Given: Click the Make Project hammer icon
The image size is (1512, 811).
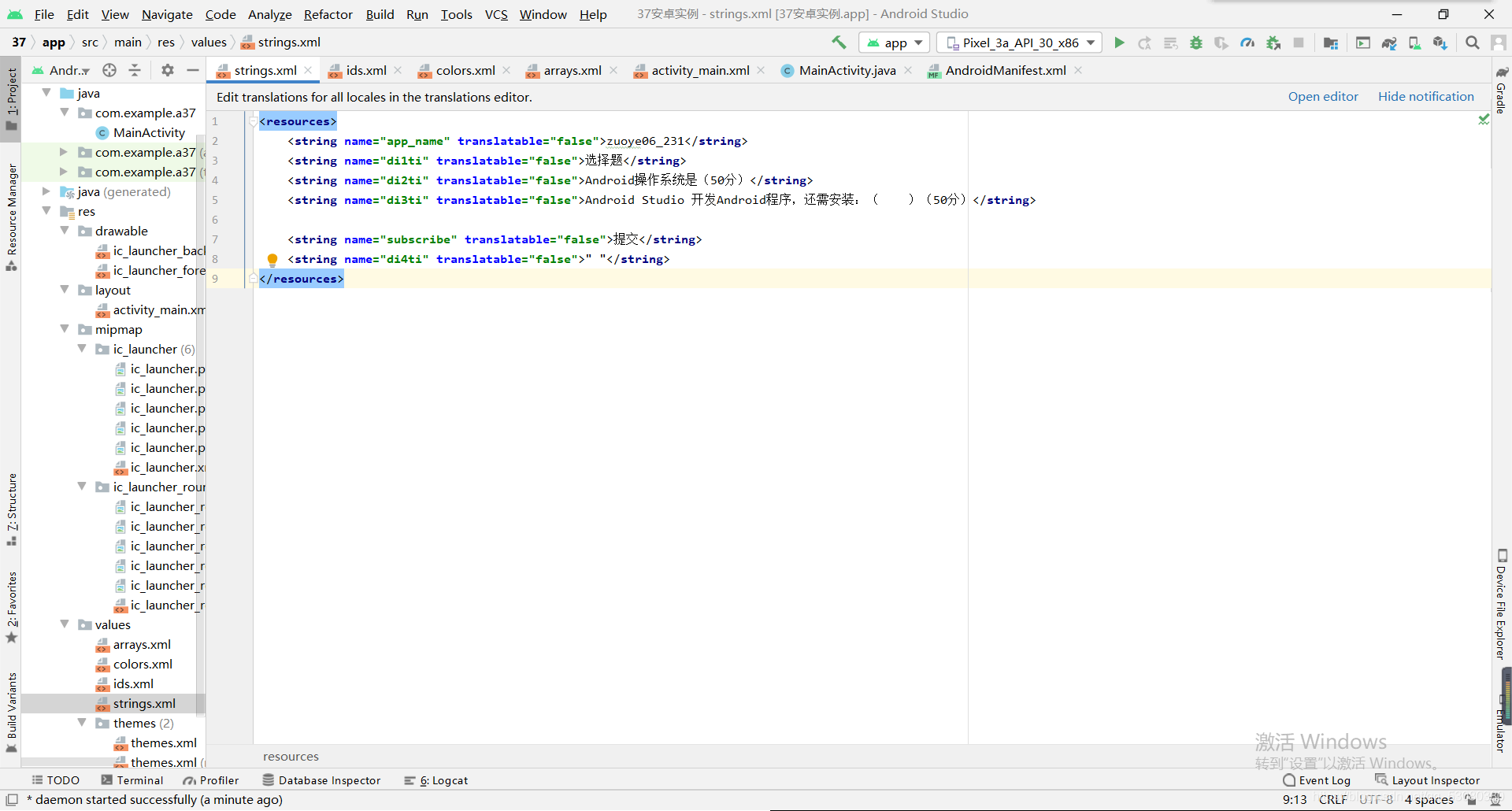Looking at the screenshot, I should [839, 43].
